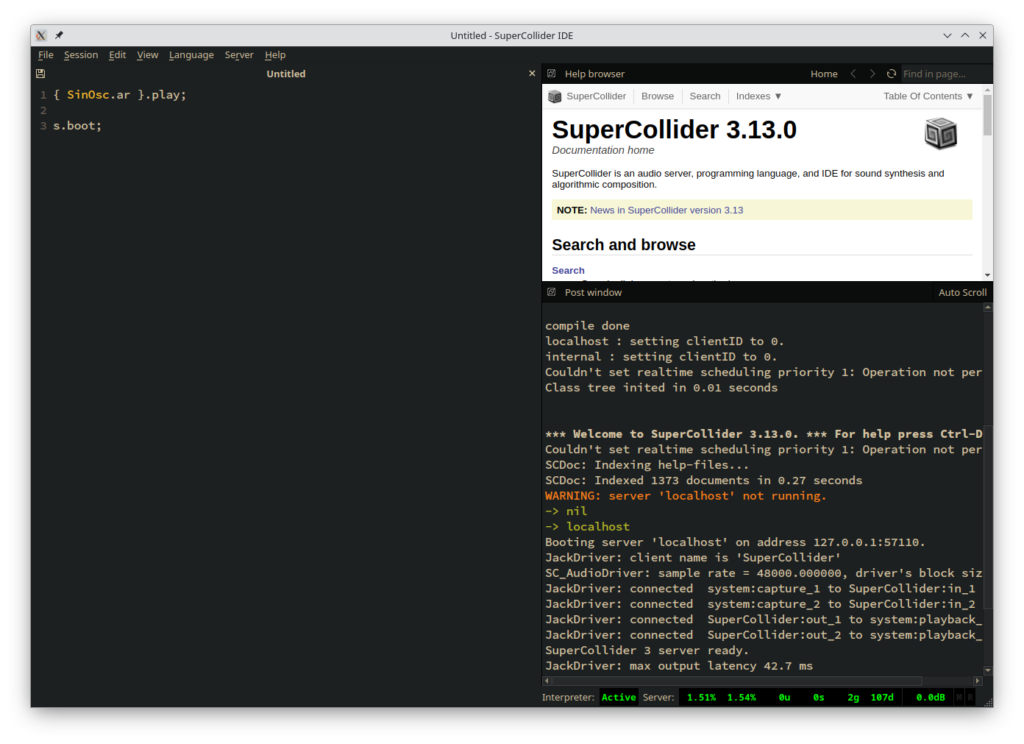Image resolution: width=1024 pixels, height=744 pixels.
Task: Open the SuperCollider link in help navigation
Action: [596, 96]
